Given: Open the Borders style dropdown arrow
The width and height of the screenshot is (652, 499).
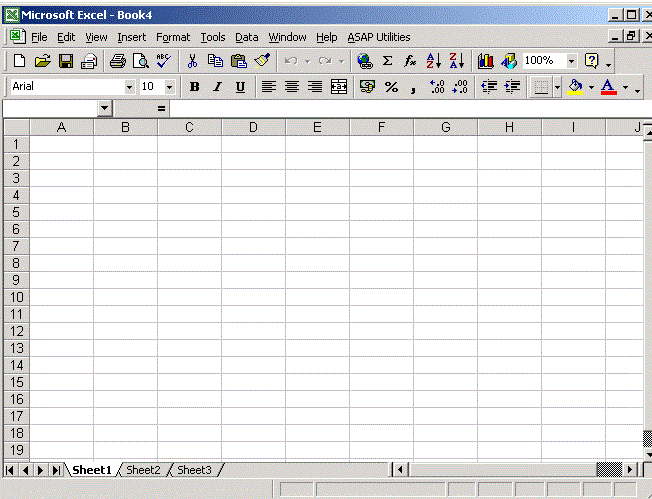Looking at the screenshot, I should click(558, 87).
